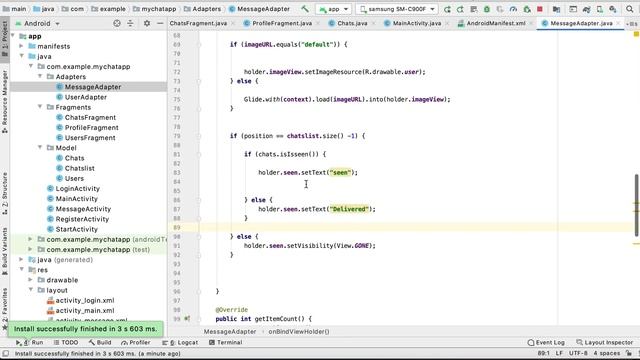Open the Logcat tool window
640x360 pixels.
(x=180, y=342)
